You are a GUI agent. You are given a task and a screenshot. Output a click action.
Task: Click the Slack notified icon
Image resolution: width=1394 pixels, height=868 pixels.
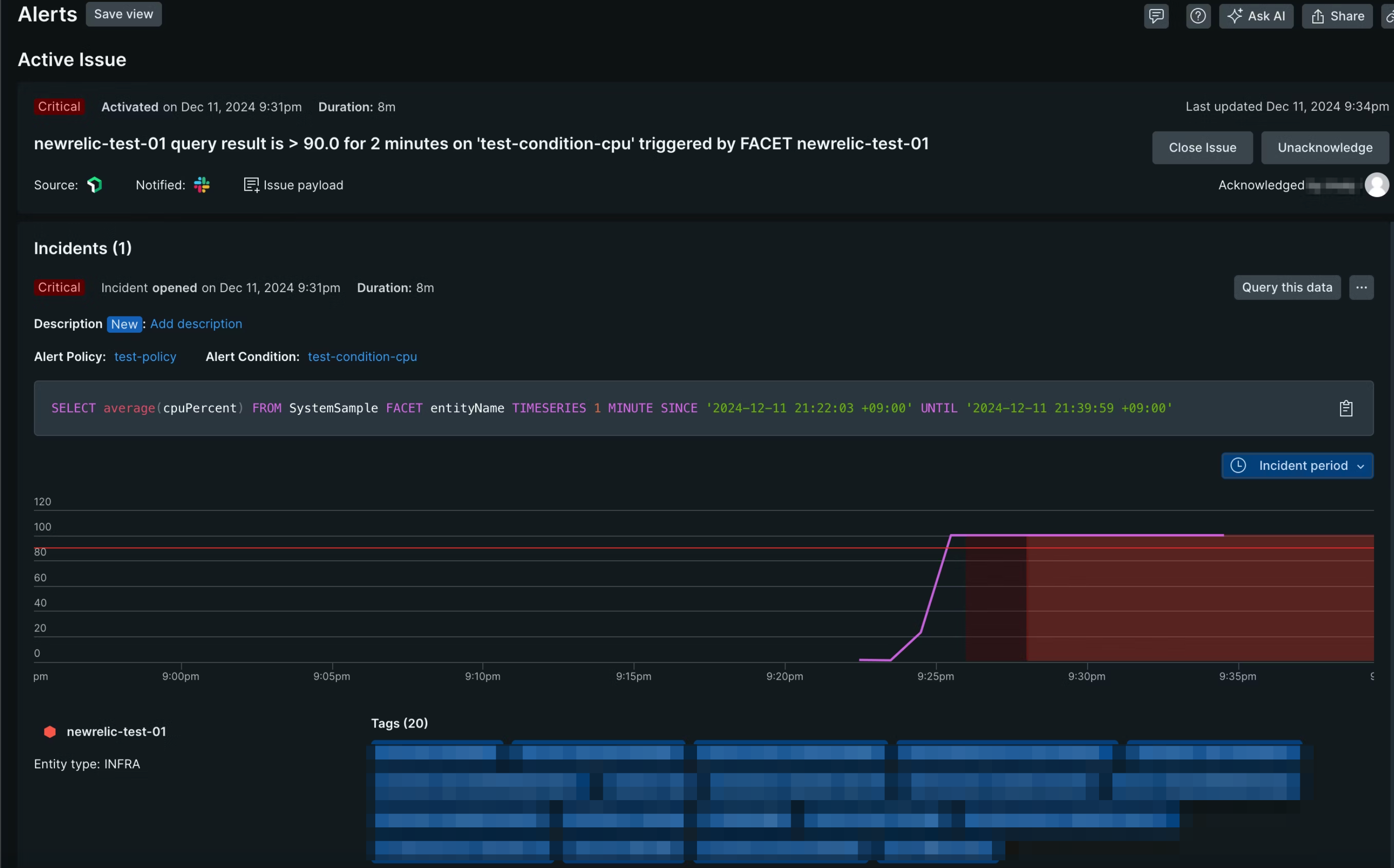pyautogui.click(x=202, y=185)
